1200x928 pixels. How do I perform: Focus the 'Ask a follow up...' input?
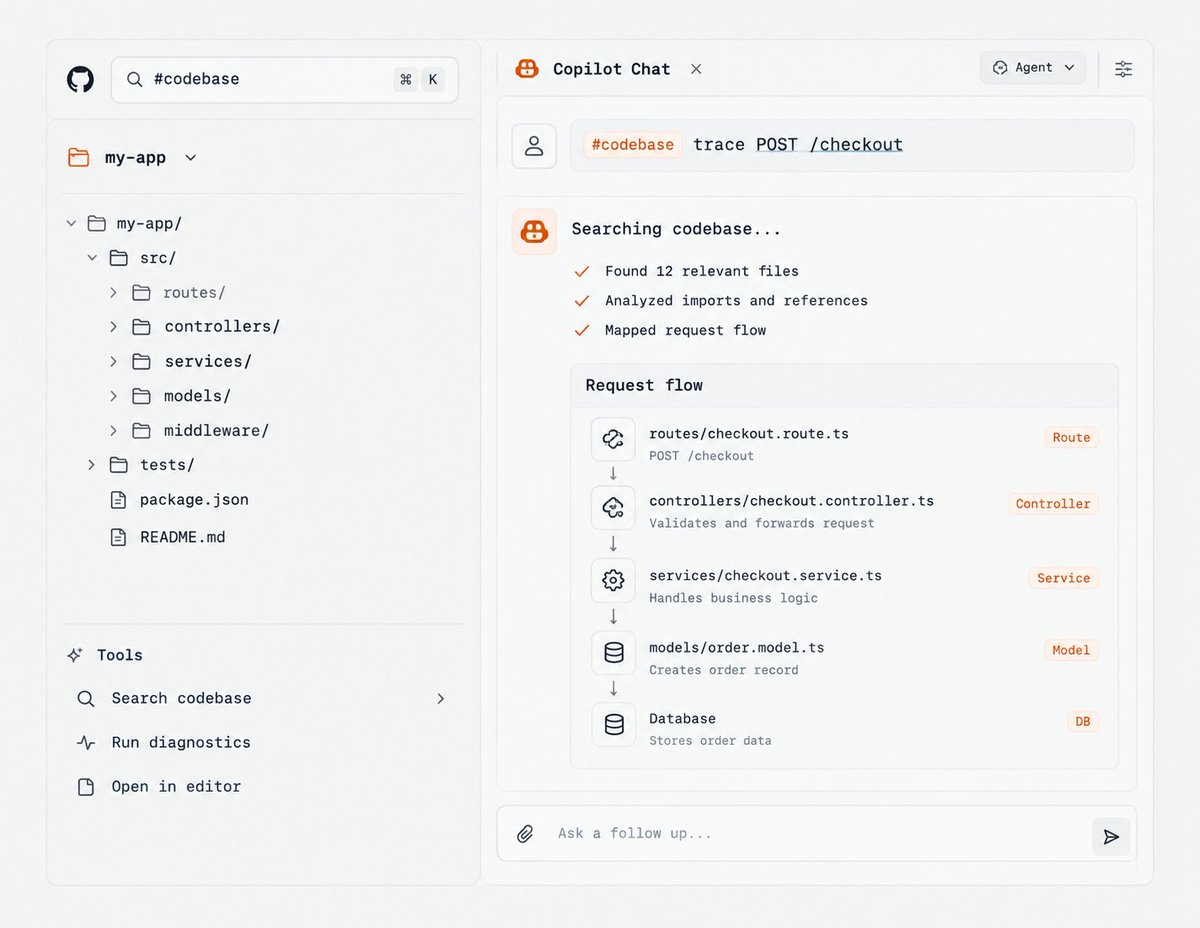pyautogui.click(x=816, y=833)
